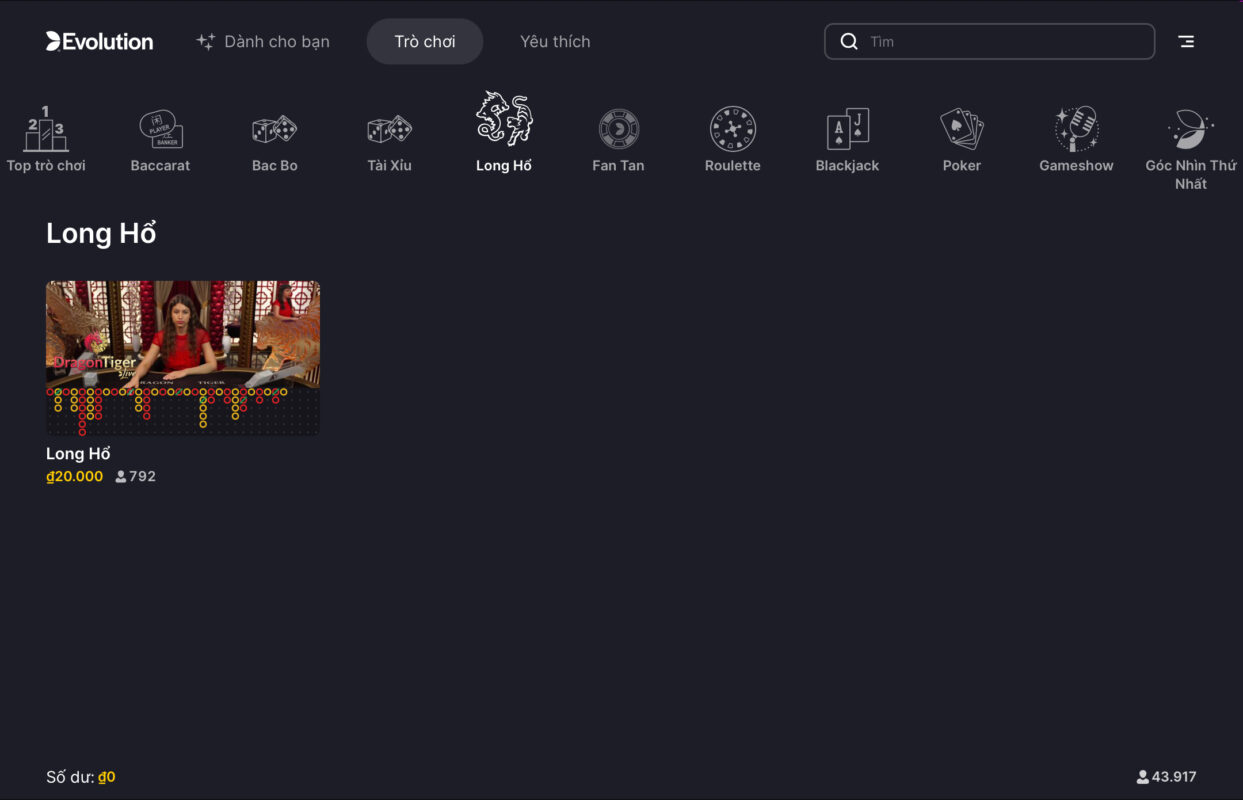Image resolution: width=1243 pixels, height=800 pixels.
Task: Select the Long Hổ dragon-tiger icon
Action: click(x=504, y=121)
